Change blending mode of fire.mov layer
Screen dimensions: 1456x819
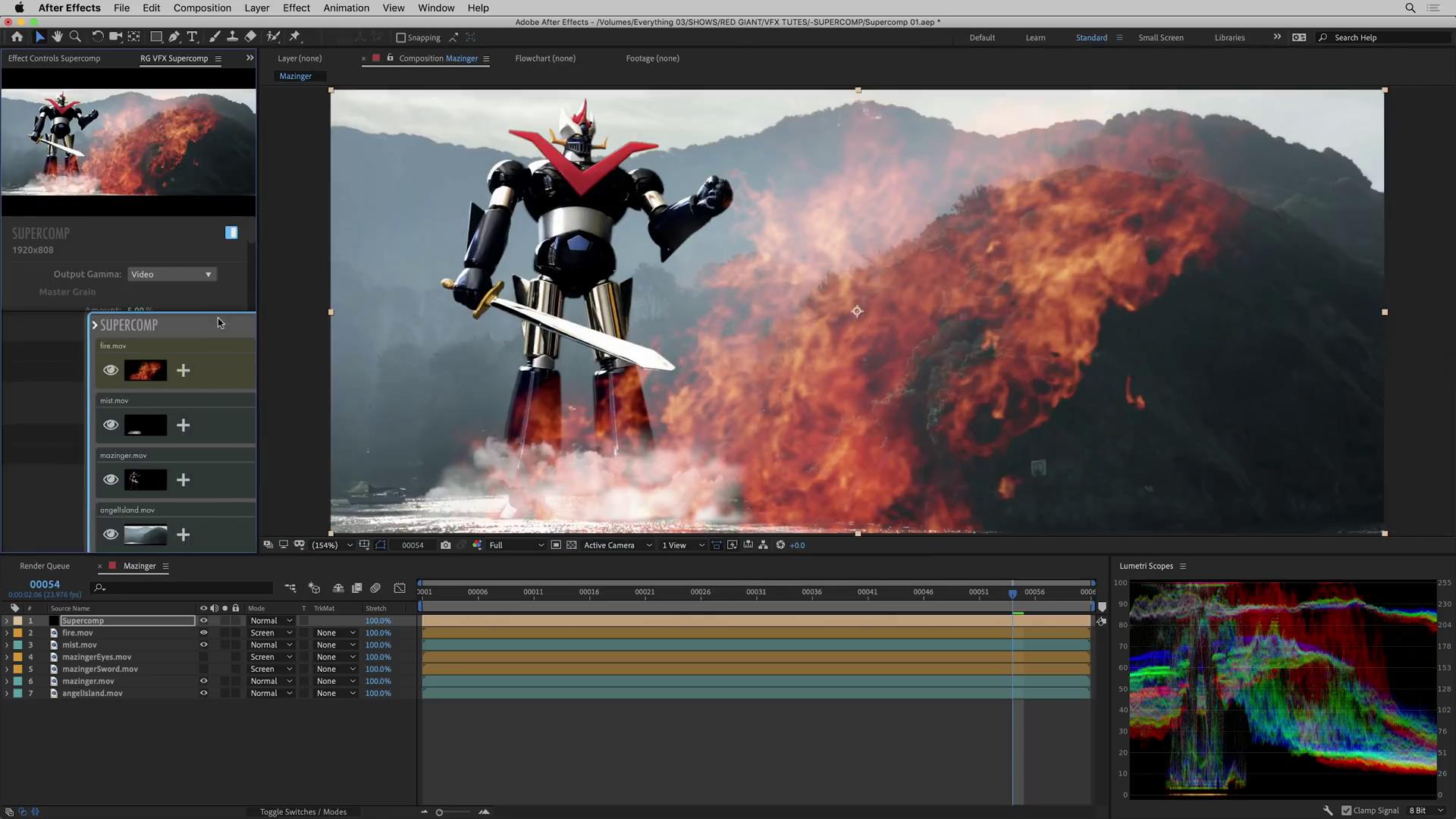tap(271, 632)
